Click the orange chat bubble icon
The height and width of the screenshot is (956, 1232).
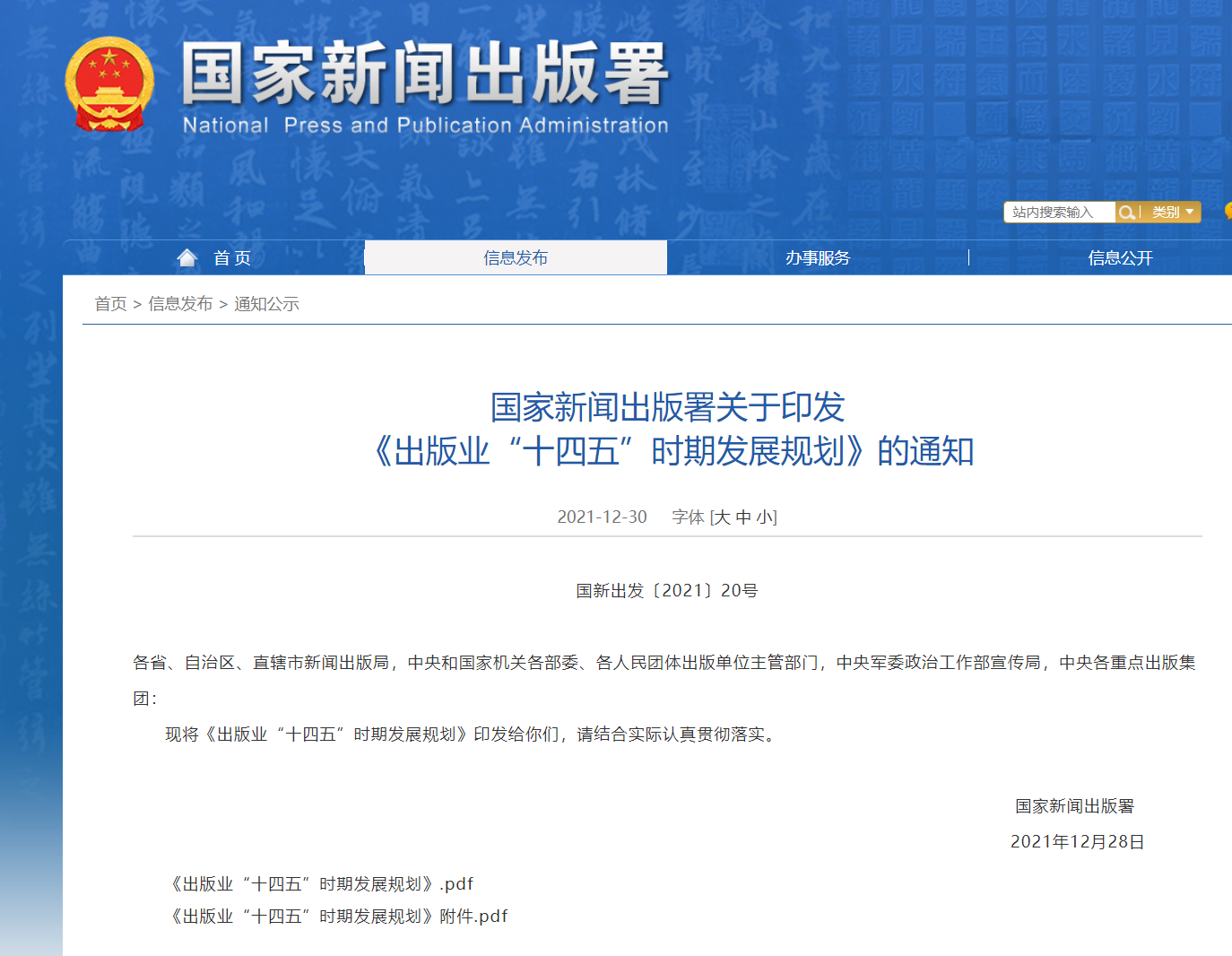point(1228,212)
